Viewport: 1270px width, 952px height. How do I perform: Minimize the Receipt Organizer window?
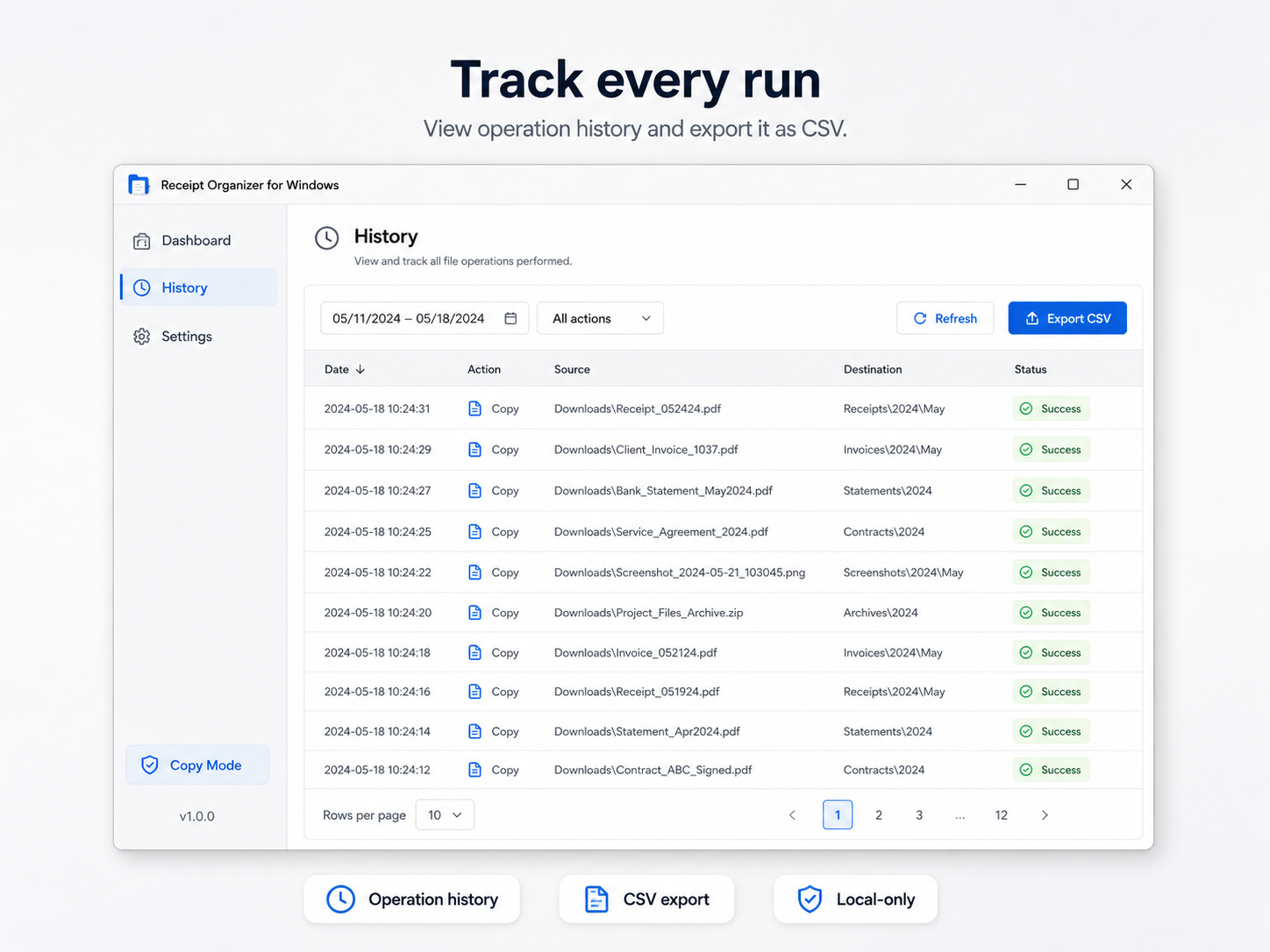(x=1021, y=184)
